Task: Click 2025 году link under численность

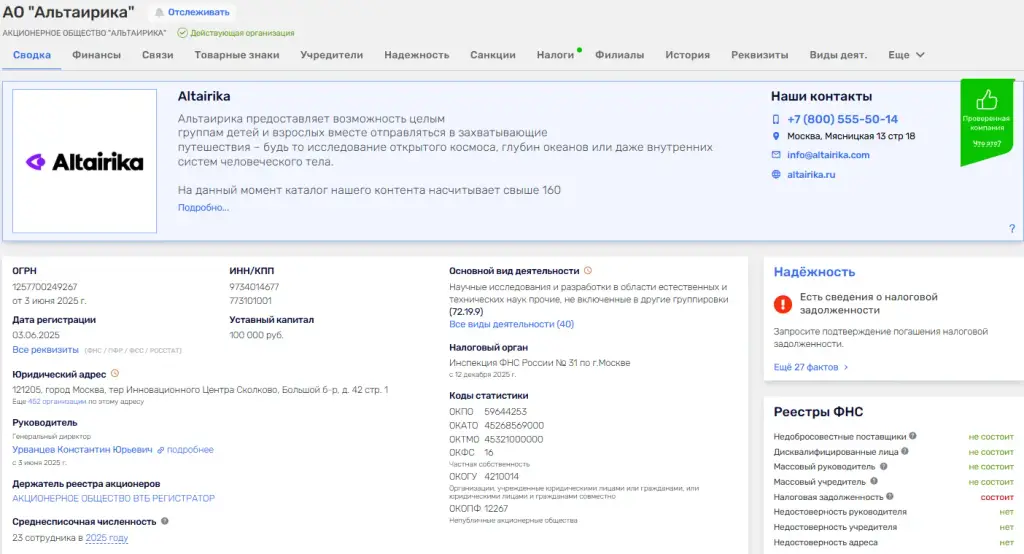Action: tap(106, 538)
